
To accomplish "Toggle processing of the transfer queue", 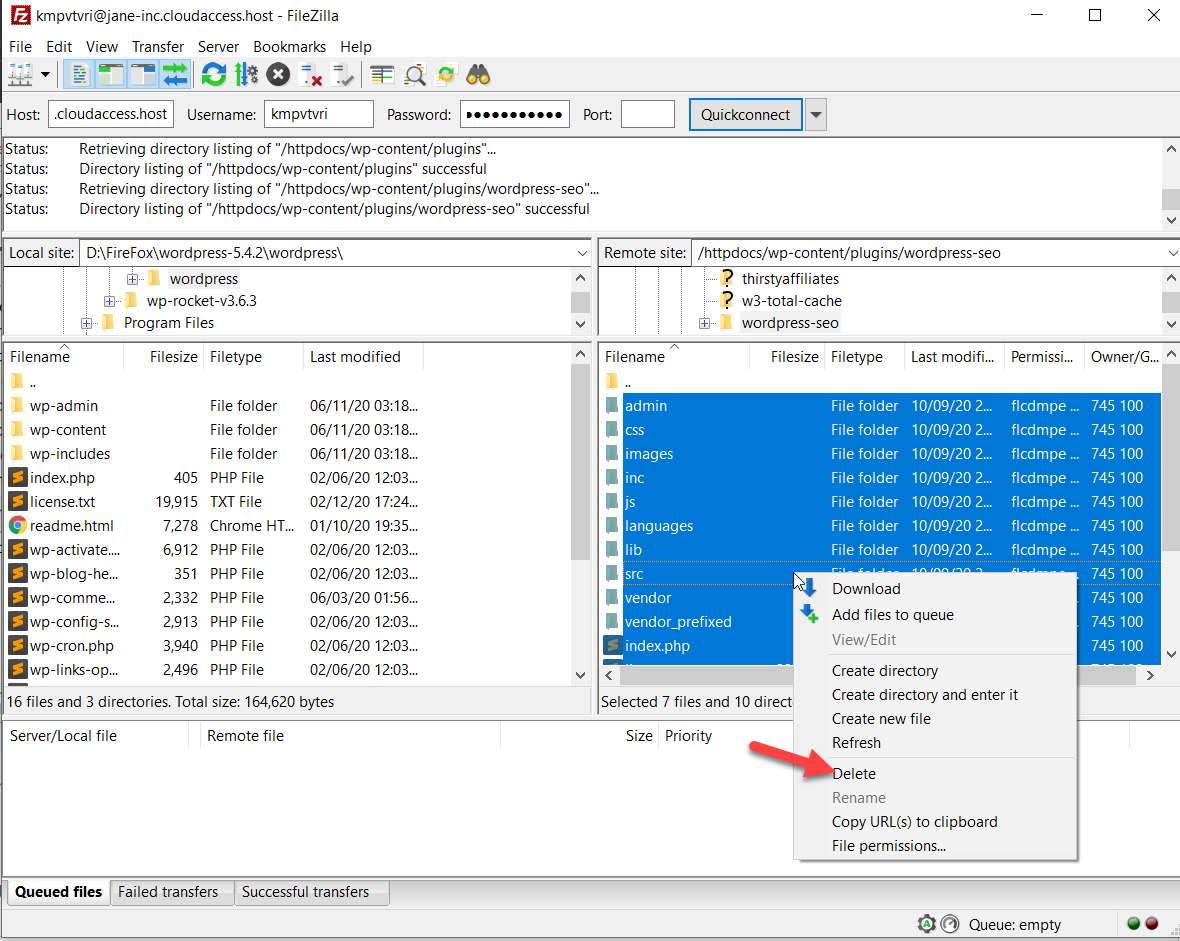I will pyautogui.click(x=246, y=75).
